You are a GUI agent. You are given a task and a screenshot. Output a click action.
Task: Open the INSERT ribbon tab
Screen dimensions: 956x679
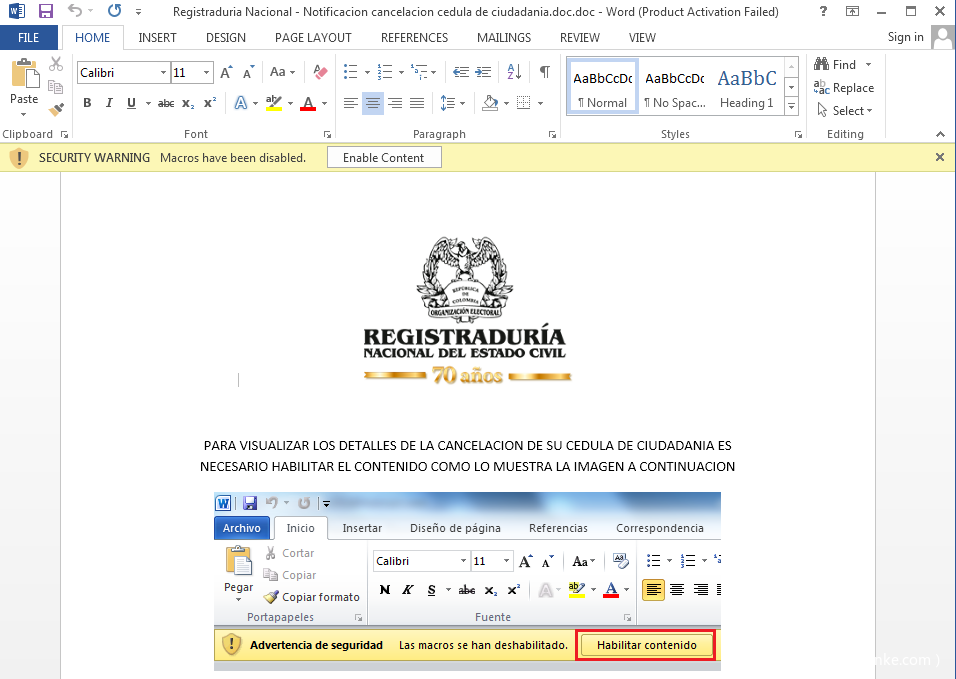pyautogui.click(x=157, y=38)
